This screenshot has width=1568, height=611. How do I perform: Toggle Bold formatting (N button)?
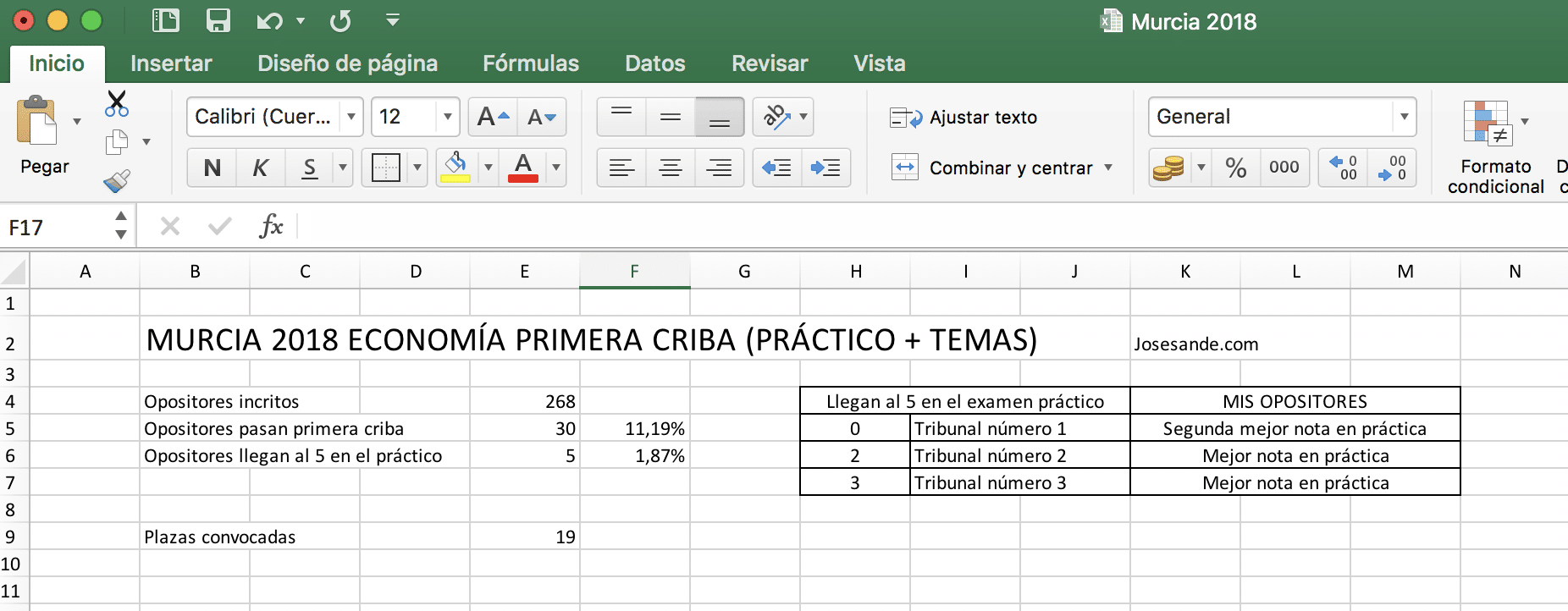click(x=213, y=168)
